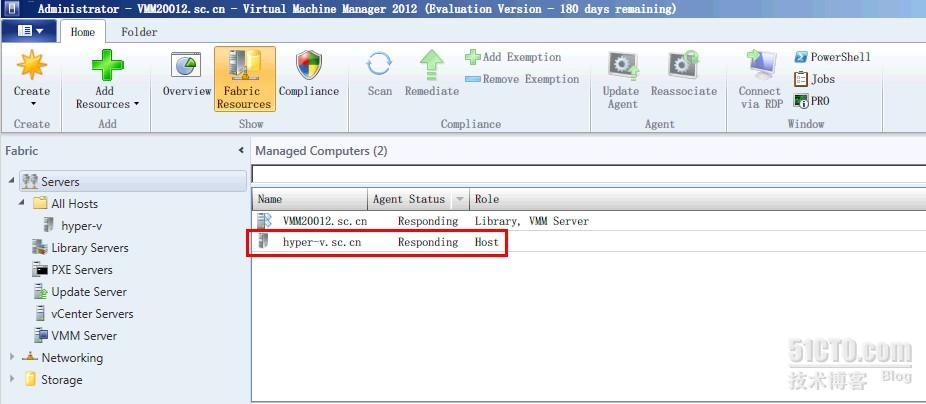Select PXE Servers
The width and height of the screenshot is (926, 404).
pyautogui.click(x=73, y=270)
